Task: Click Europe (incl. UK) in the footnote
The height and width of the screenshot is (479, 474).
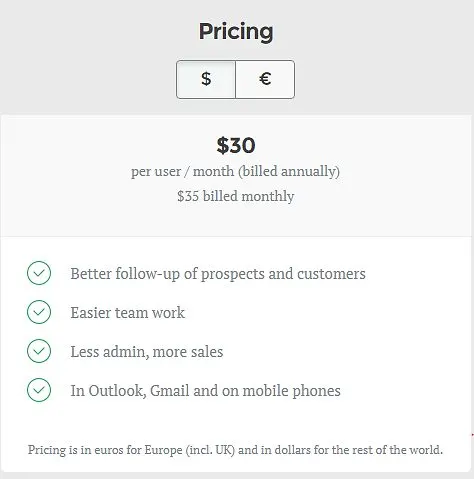Action: click(x=190, y=450)
